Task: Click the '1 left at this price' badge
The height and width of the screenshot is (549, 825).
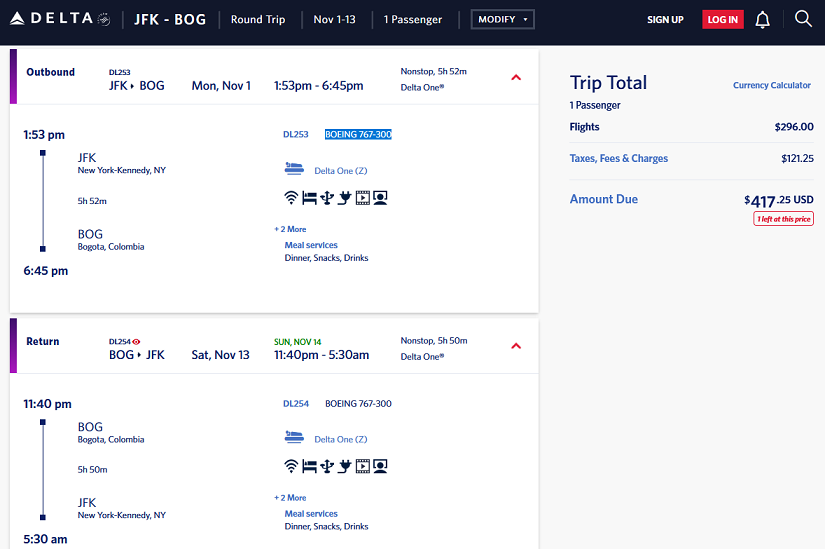Action: tap(783, 219)
